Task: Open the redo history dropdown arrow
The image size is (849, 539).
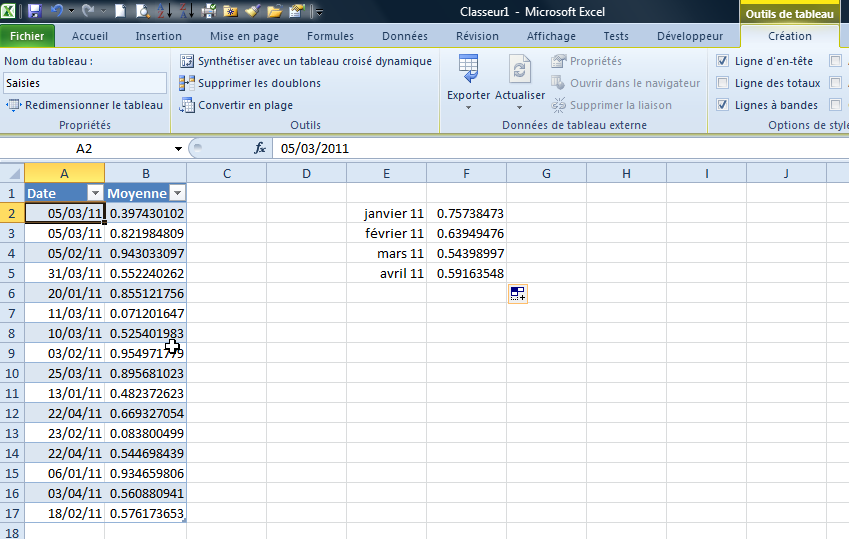Action: tap(103, 11)
